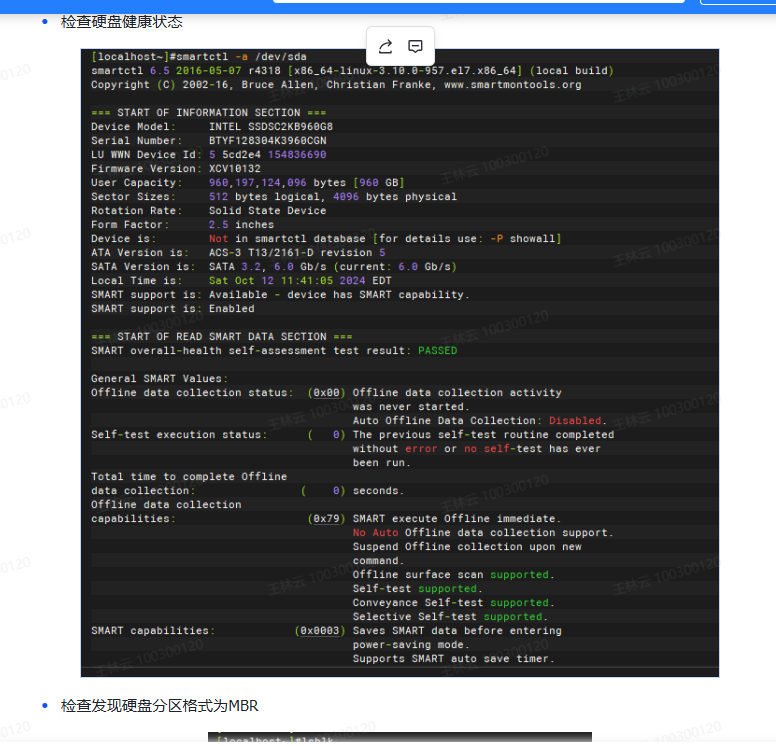Click "www.smartmontools.org" in copyright line
The width and height of the screenshot is (776, 746).
tap(513, 85)
